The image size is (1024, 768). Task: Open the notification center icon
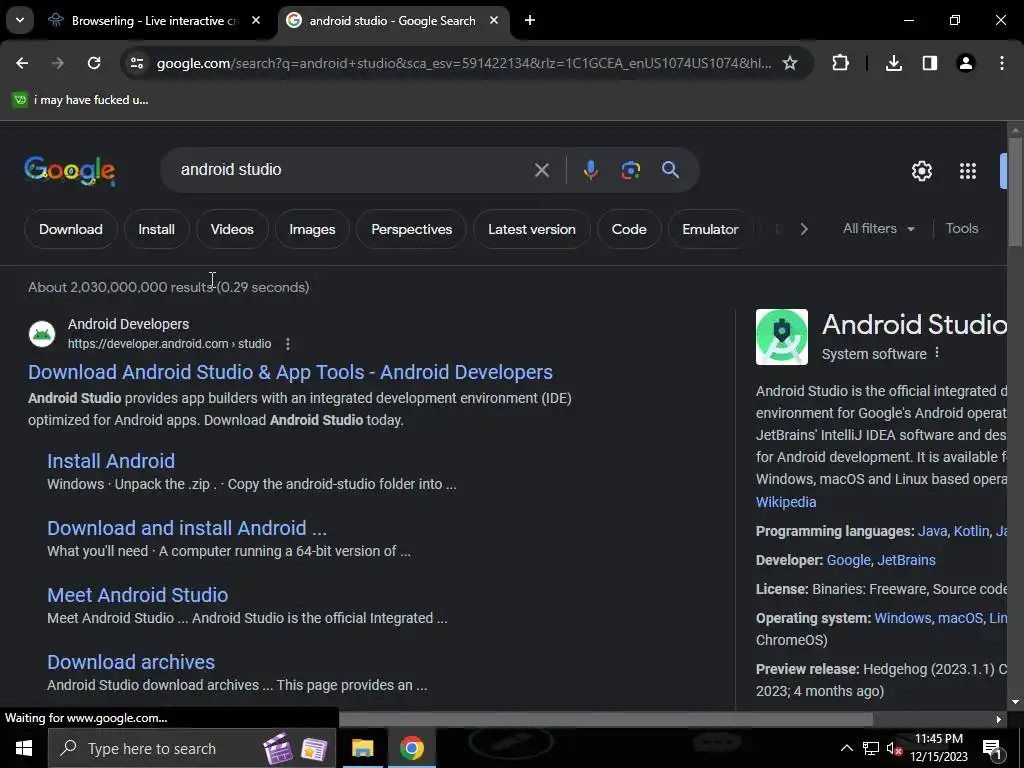(x=993, y=749)
